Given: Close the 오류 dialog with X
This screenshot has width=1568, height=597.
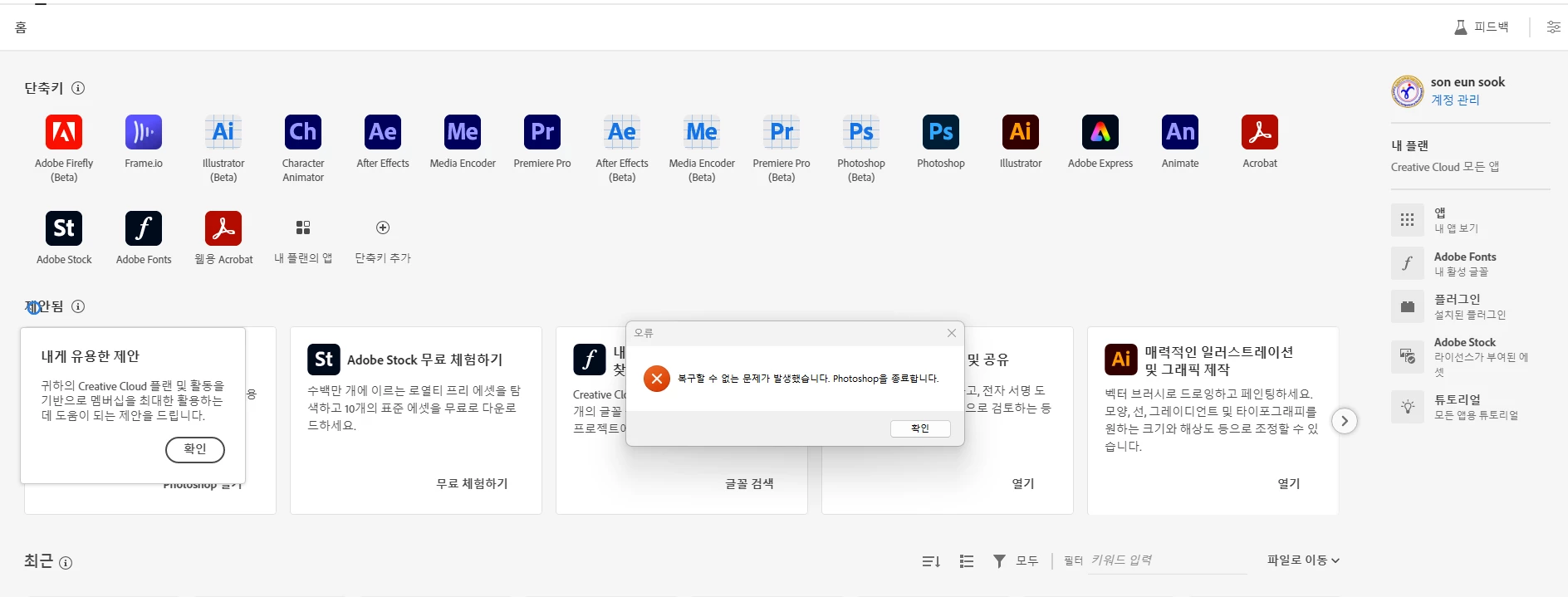Looking at the screenshot, I should [x=952, y=333].
